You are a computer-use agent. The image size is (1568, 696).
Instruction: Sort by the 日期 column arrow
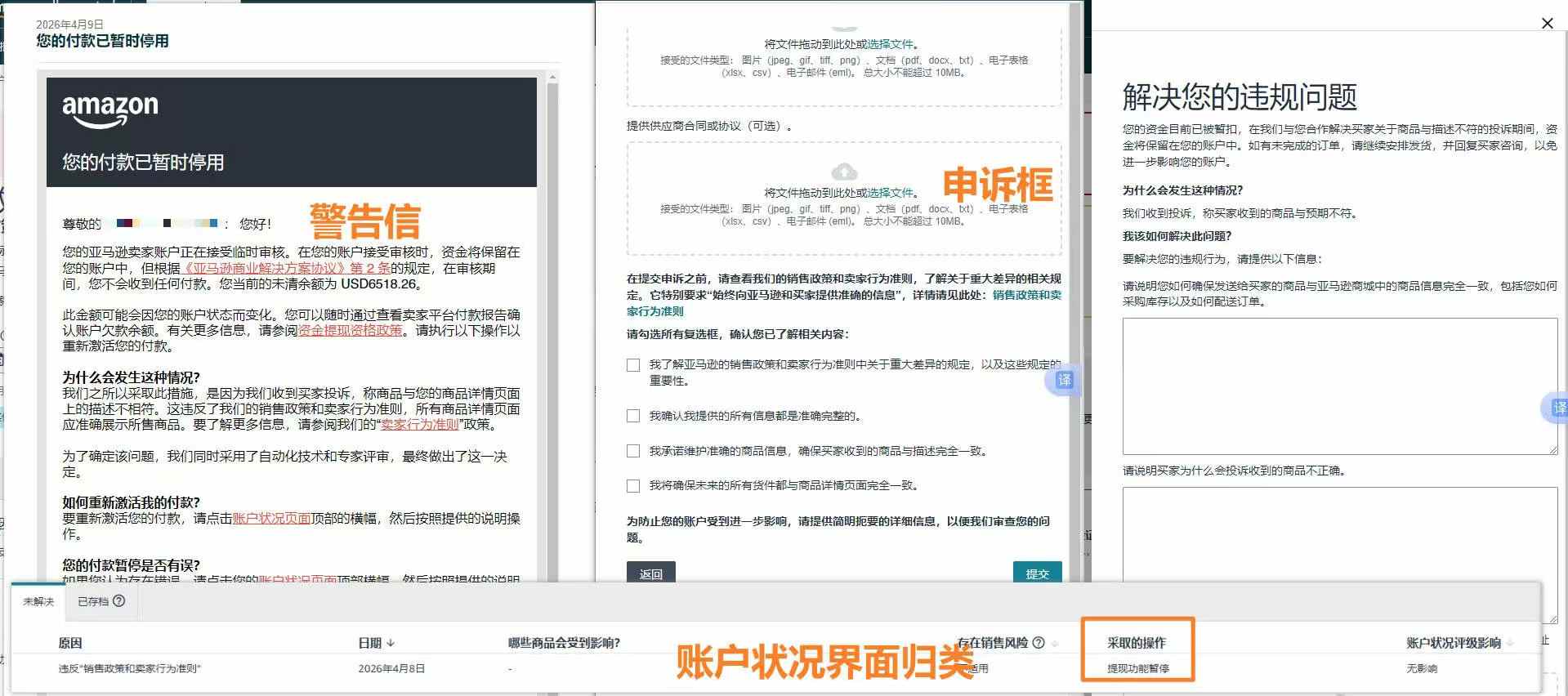point(391,643)
